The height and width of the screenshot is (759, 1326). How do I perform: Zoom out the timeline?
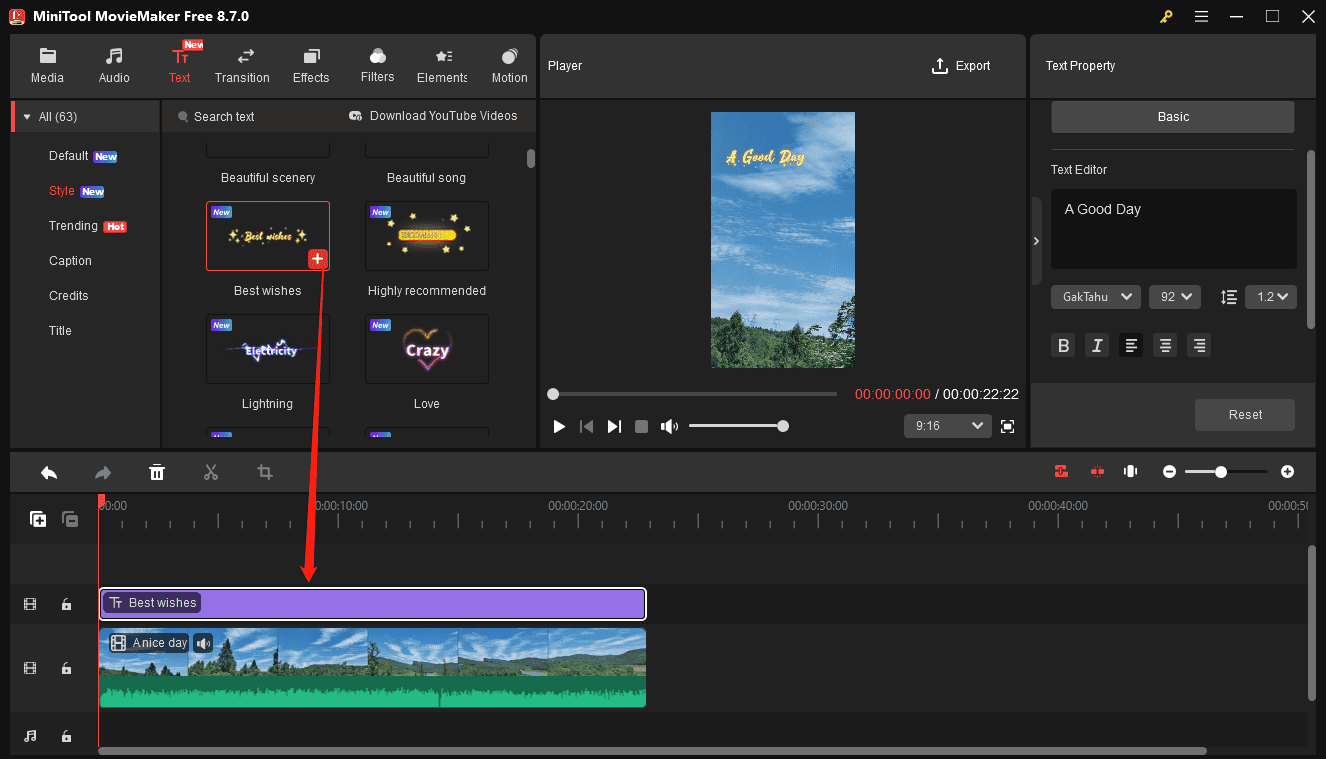[1169, 472]
